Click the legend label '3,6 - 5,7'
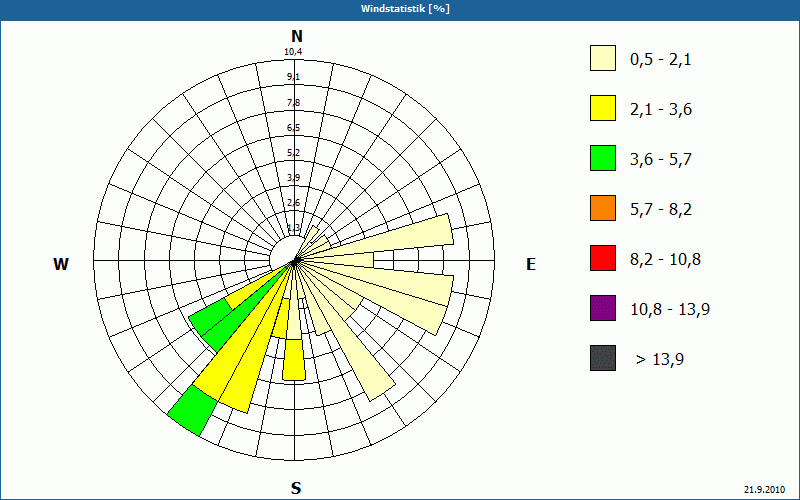This screenshot has width=800, height=500. (x=661, y=160)
